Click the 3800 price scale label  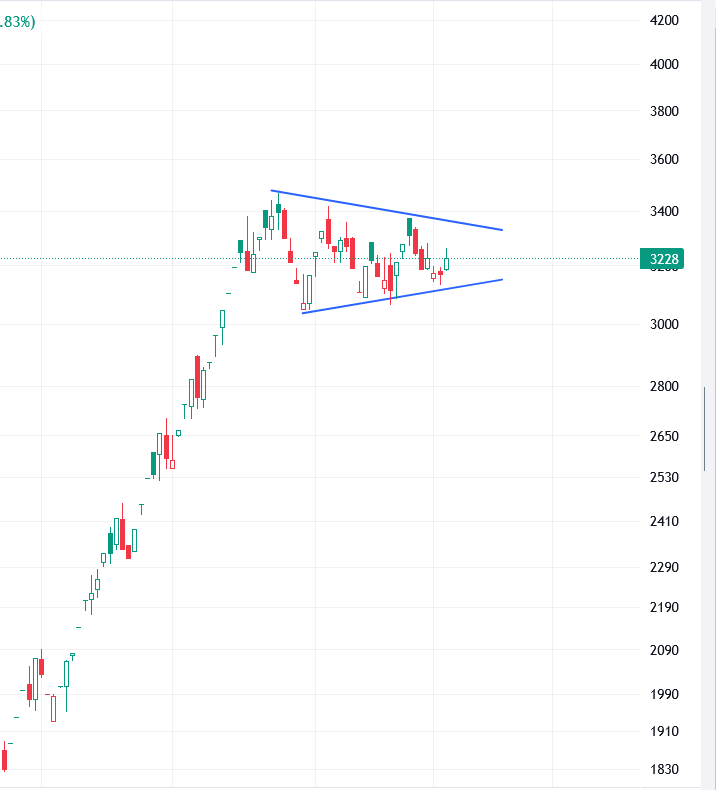click(x=664, y=111)
